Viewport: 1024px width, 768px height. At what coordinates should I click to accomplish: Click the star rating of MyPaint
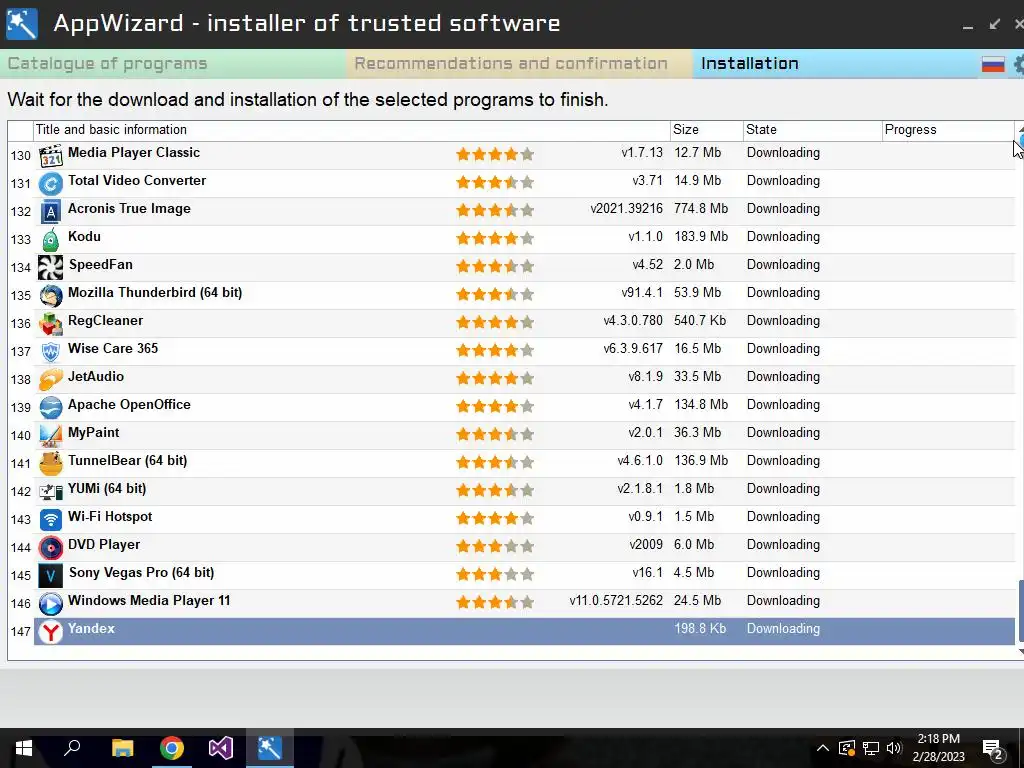[x=495, y=434]
